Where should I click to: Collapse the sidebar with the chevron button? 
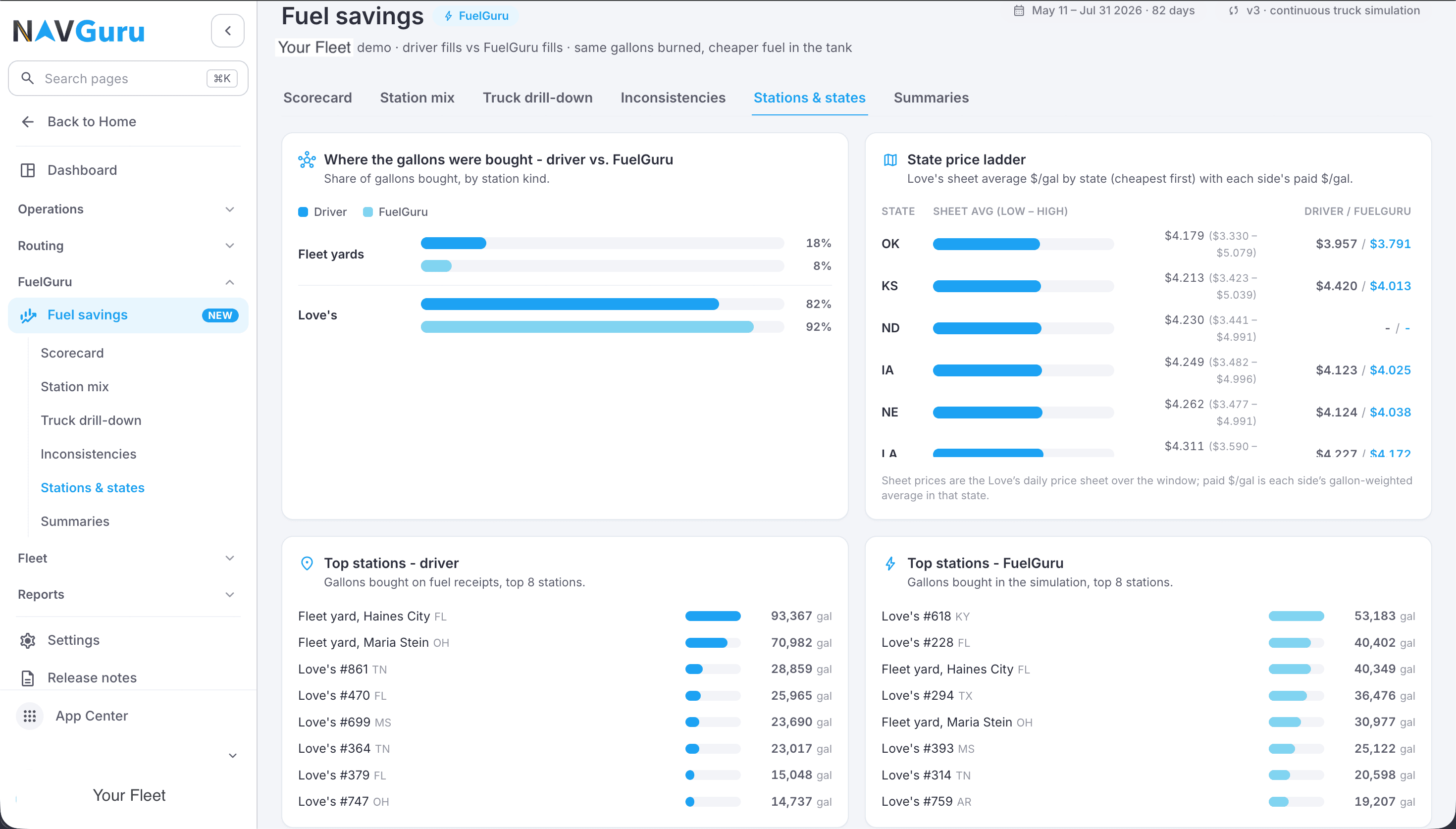(x=228, y=31)
